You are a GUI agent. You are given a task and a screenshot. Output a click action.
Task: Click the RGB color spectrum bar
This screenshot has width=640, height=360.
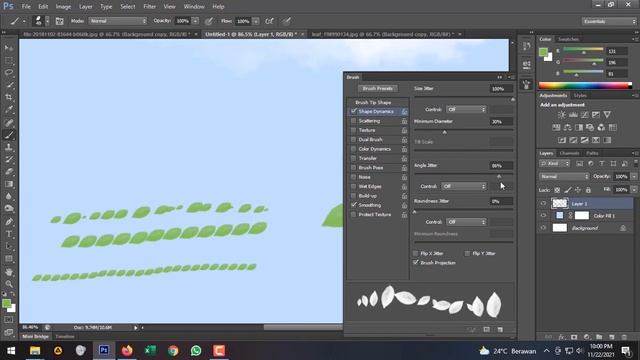point(585,85)
